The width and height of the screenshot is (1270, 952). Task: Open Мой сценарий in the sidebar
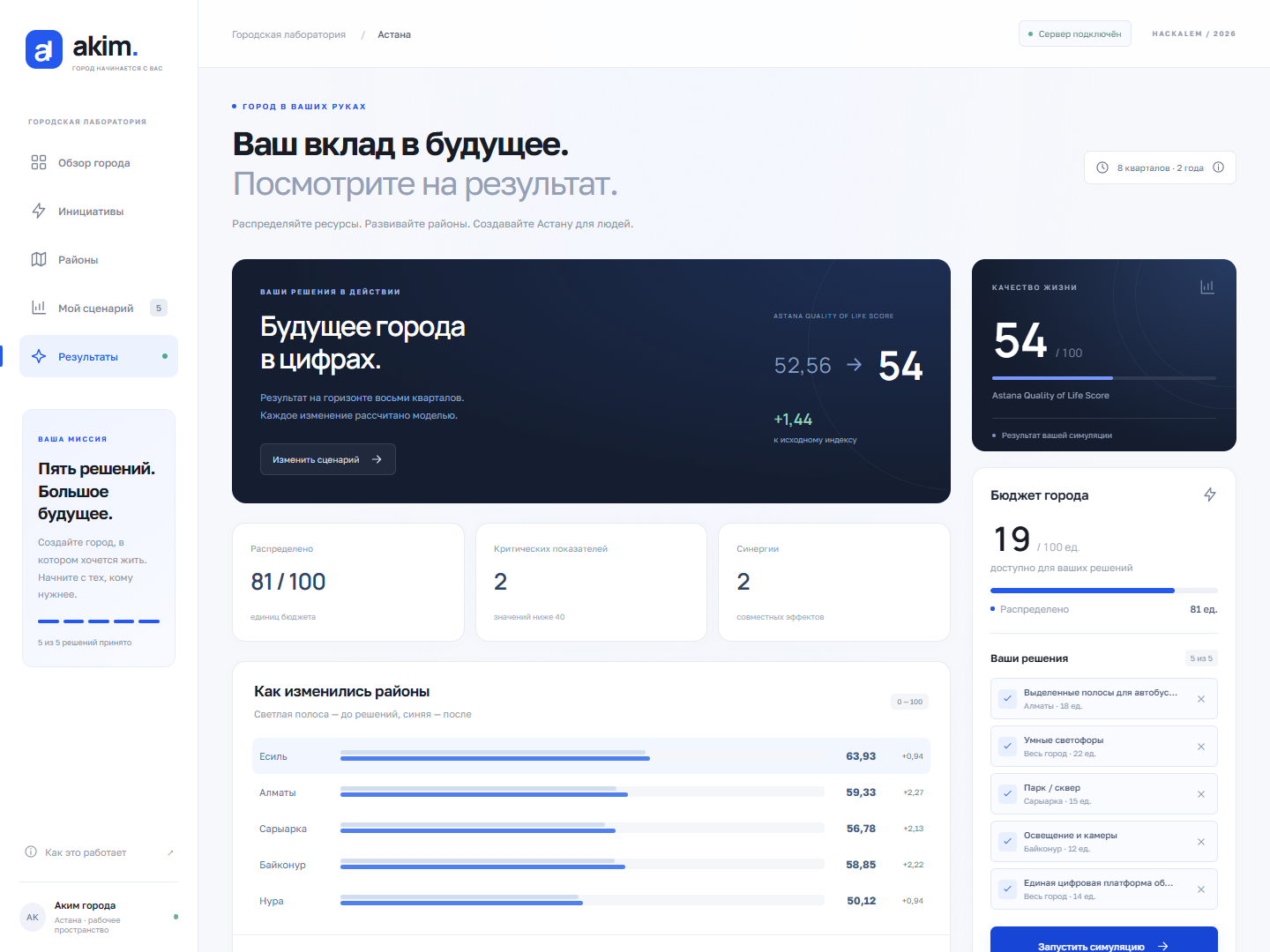click(x=99, y=308)
